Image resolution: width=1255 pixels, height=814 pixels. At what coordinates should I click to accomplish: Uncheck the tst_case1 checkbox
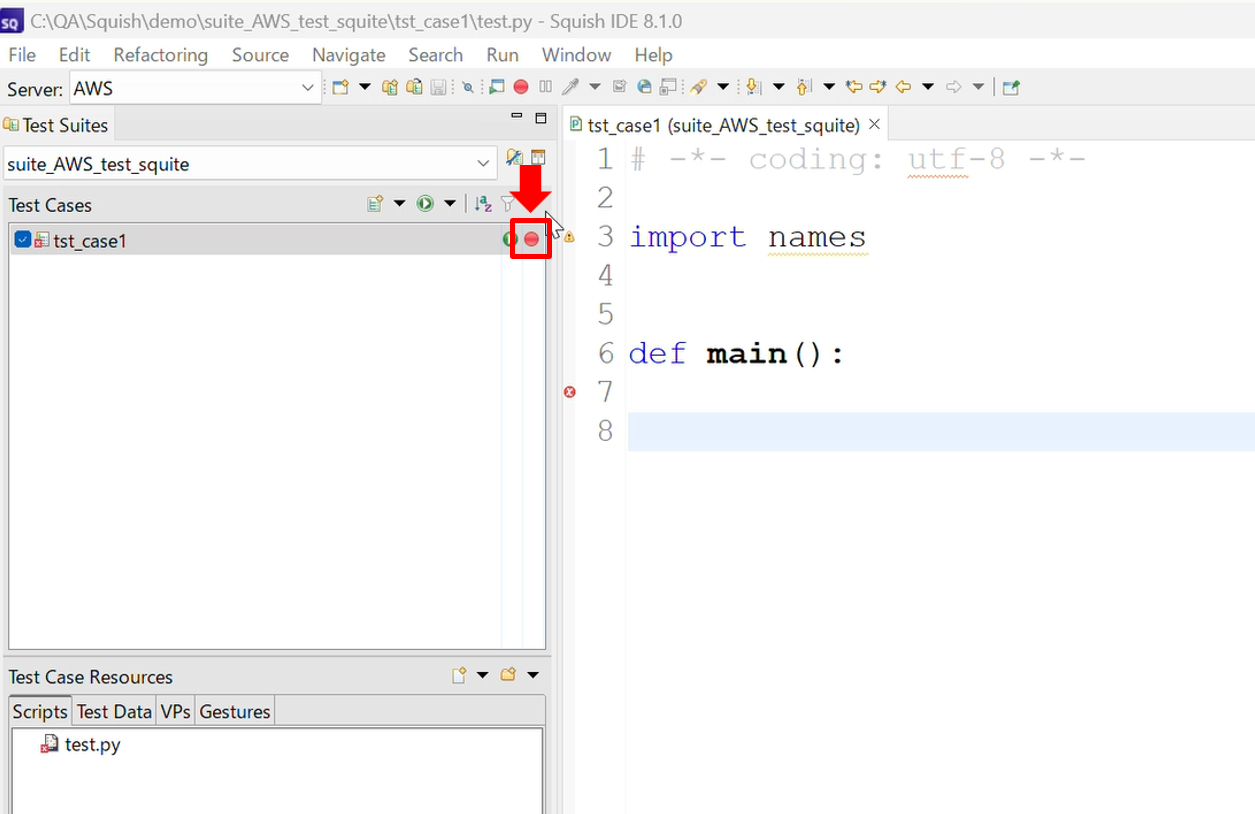click(22, 240)
